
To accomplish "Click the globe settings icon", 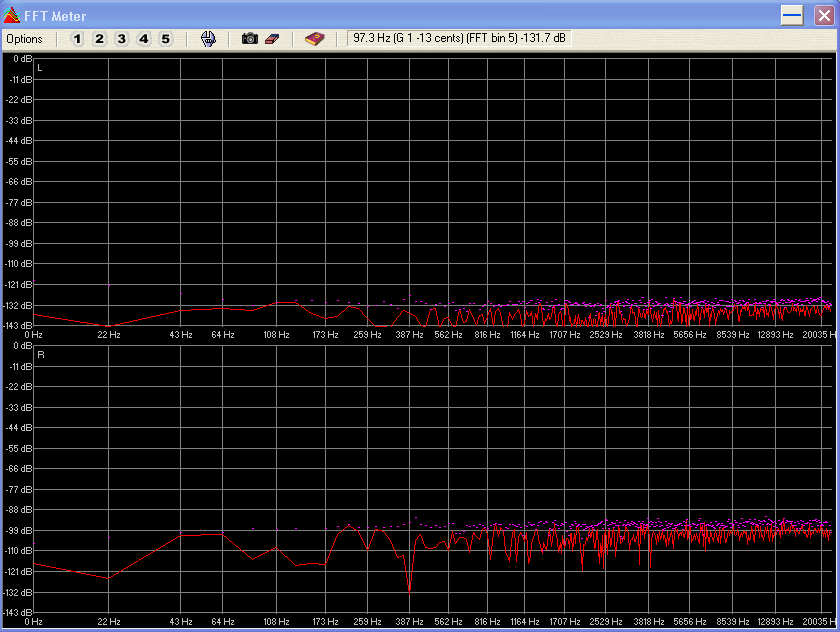I will click(x=208, y=39).
